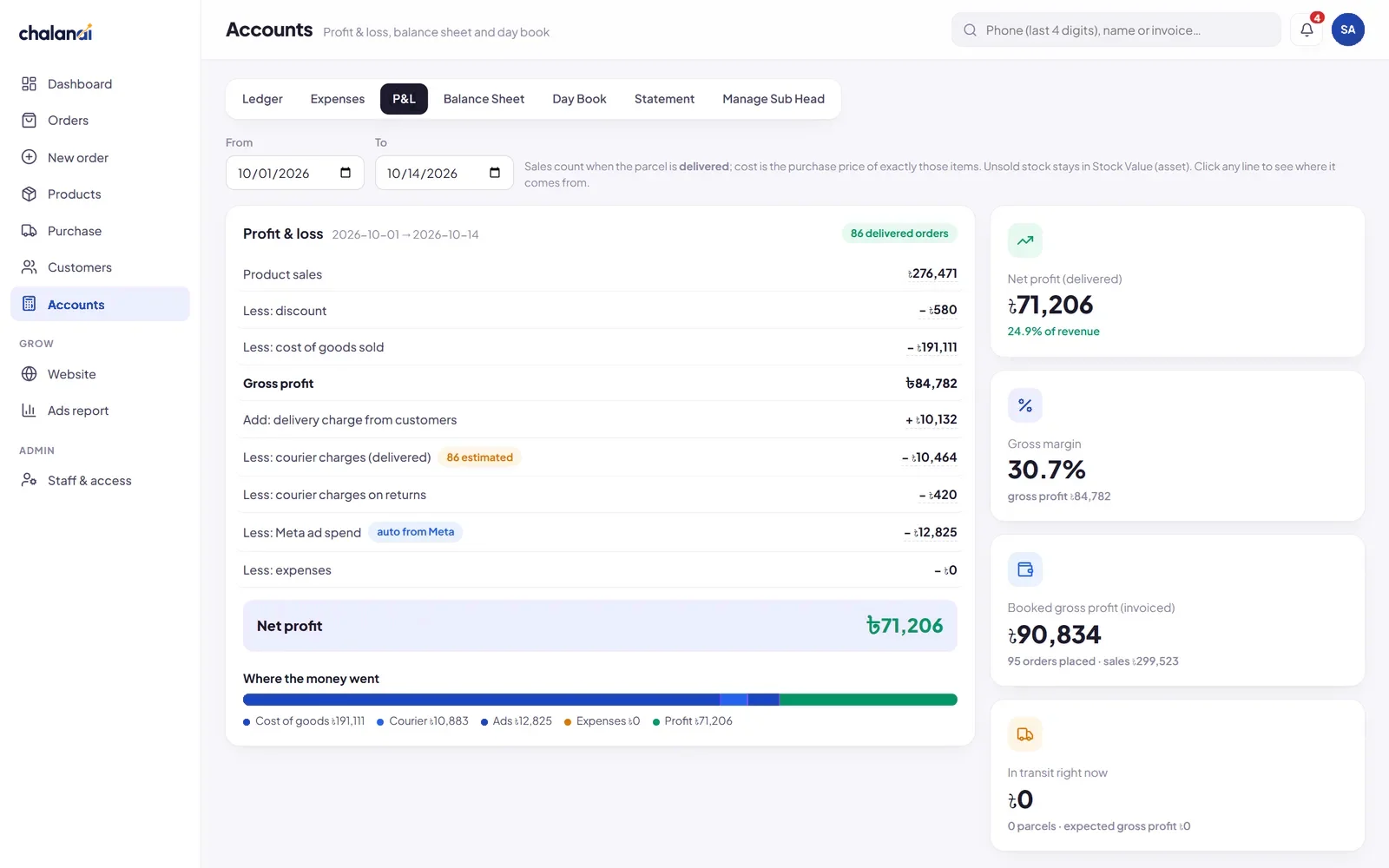The height and width of the screenshot is (868, 1389).
Task: Click the Less: discount line
Action: 600,311
